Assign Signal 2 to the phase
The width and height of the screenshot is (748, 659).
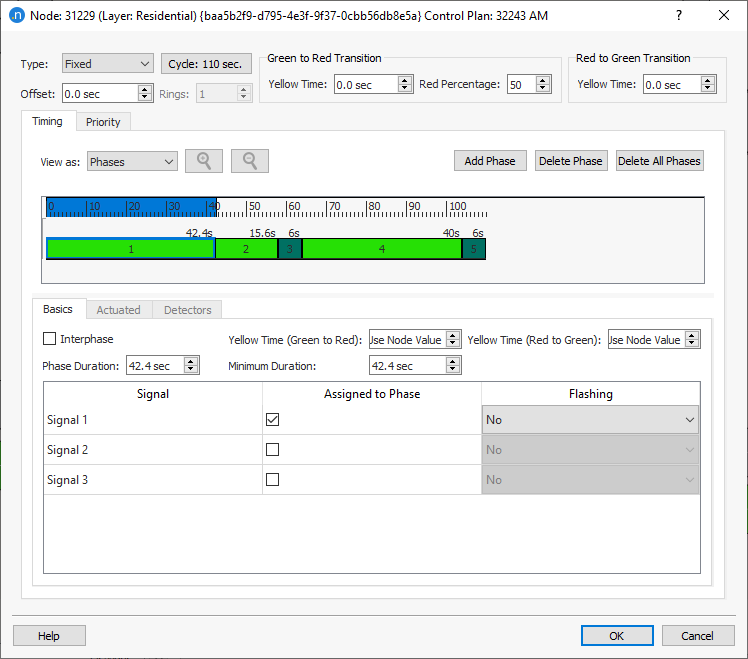(x=272, y=450)
